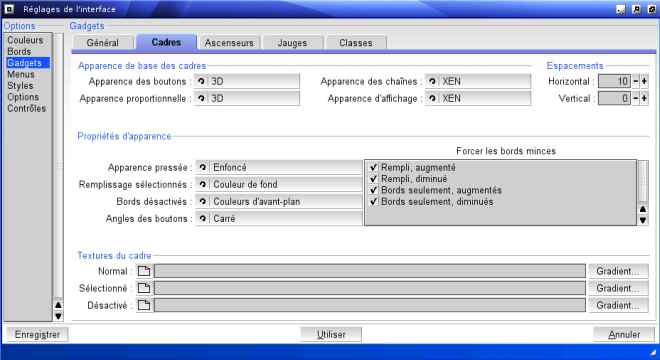Click the Annuler button
The image size is (660, 360).
[x=624, y=334]
